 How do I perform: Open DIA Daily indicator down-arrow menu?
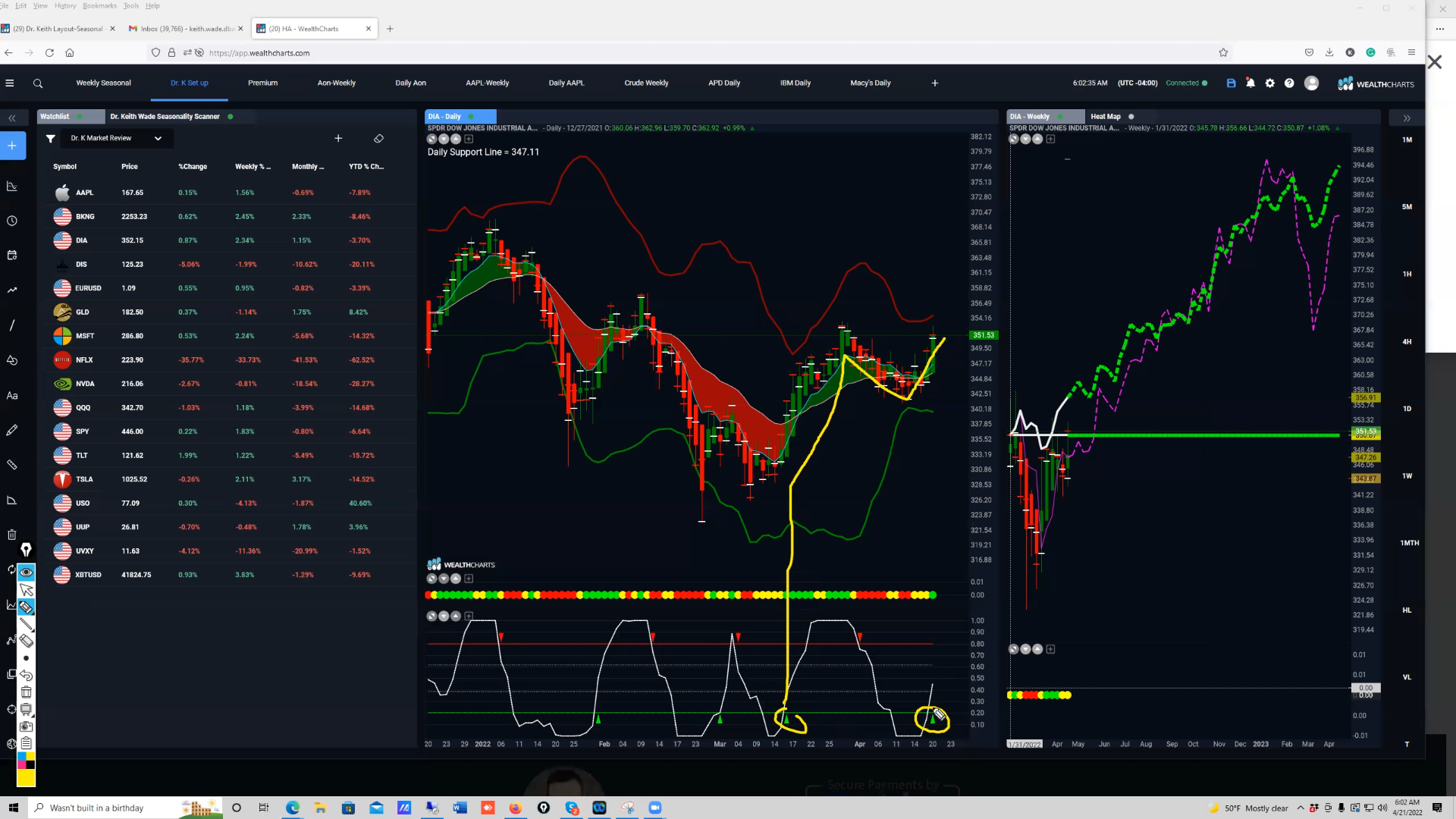click(x=444, y=139)
